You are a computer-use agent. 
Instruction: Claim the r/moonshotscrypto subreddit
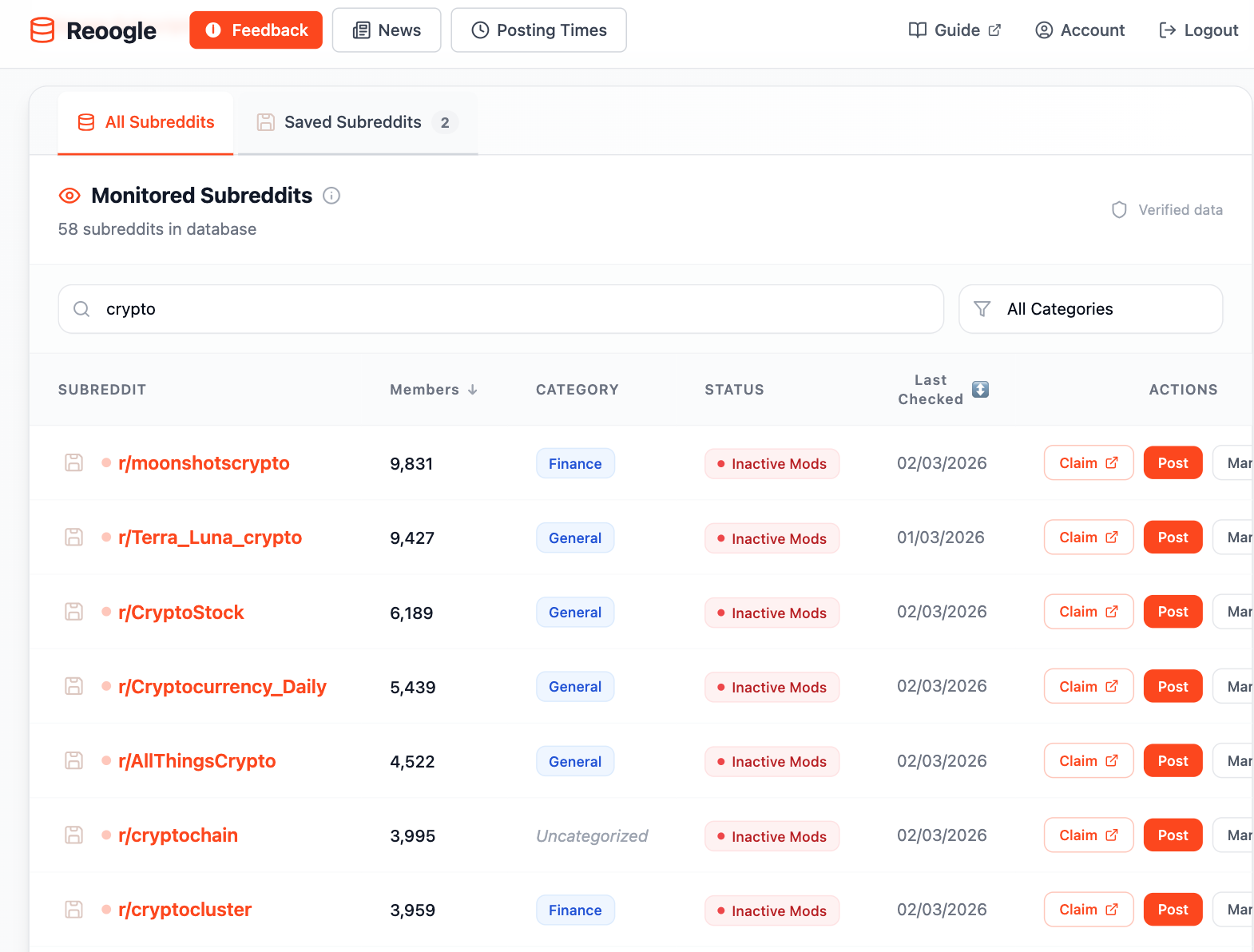(x=1089, y=463)
